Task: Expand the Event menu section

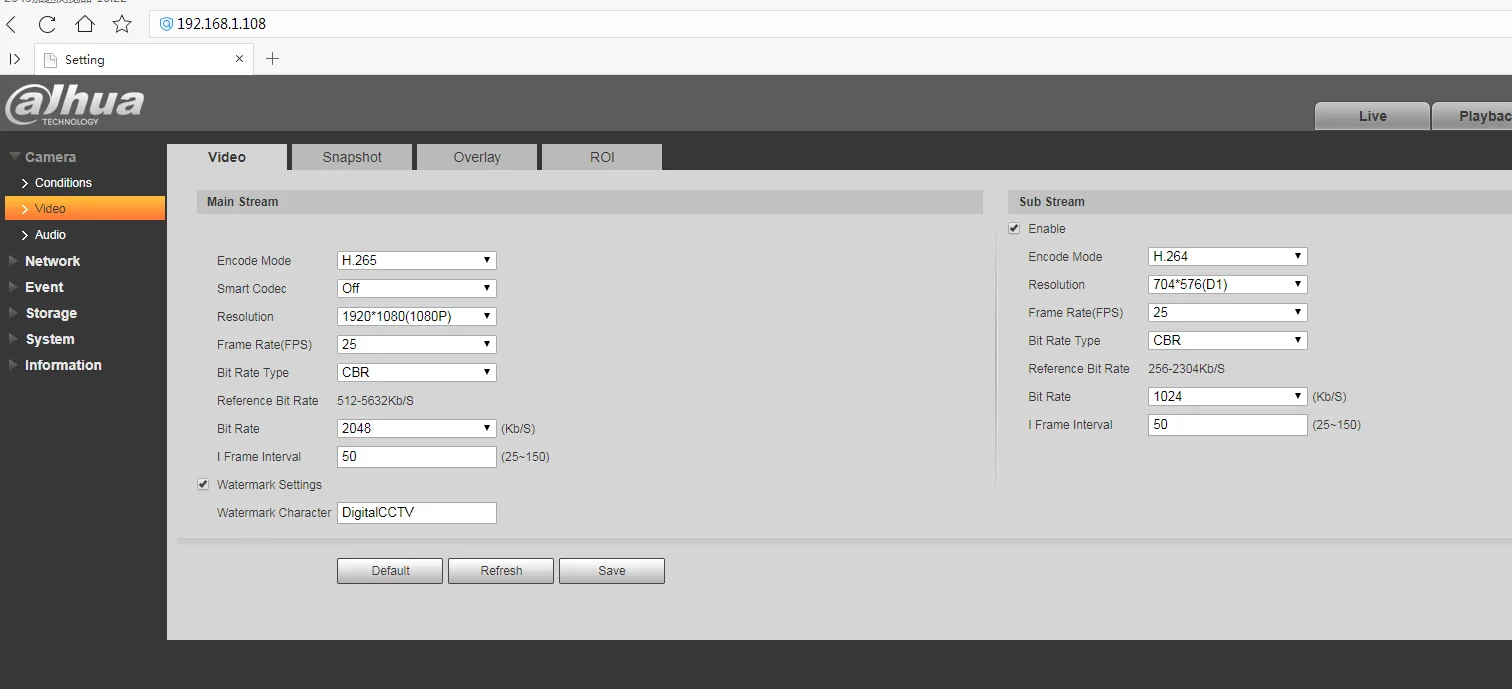Action: tap(44, 287)
